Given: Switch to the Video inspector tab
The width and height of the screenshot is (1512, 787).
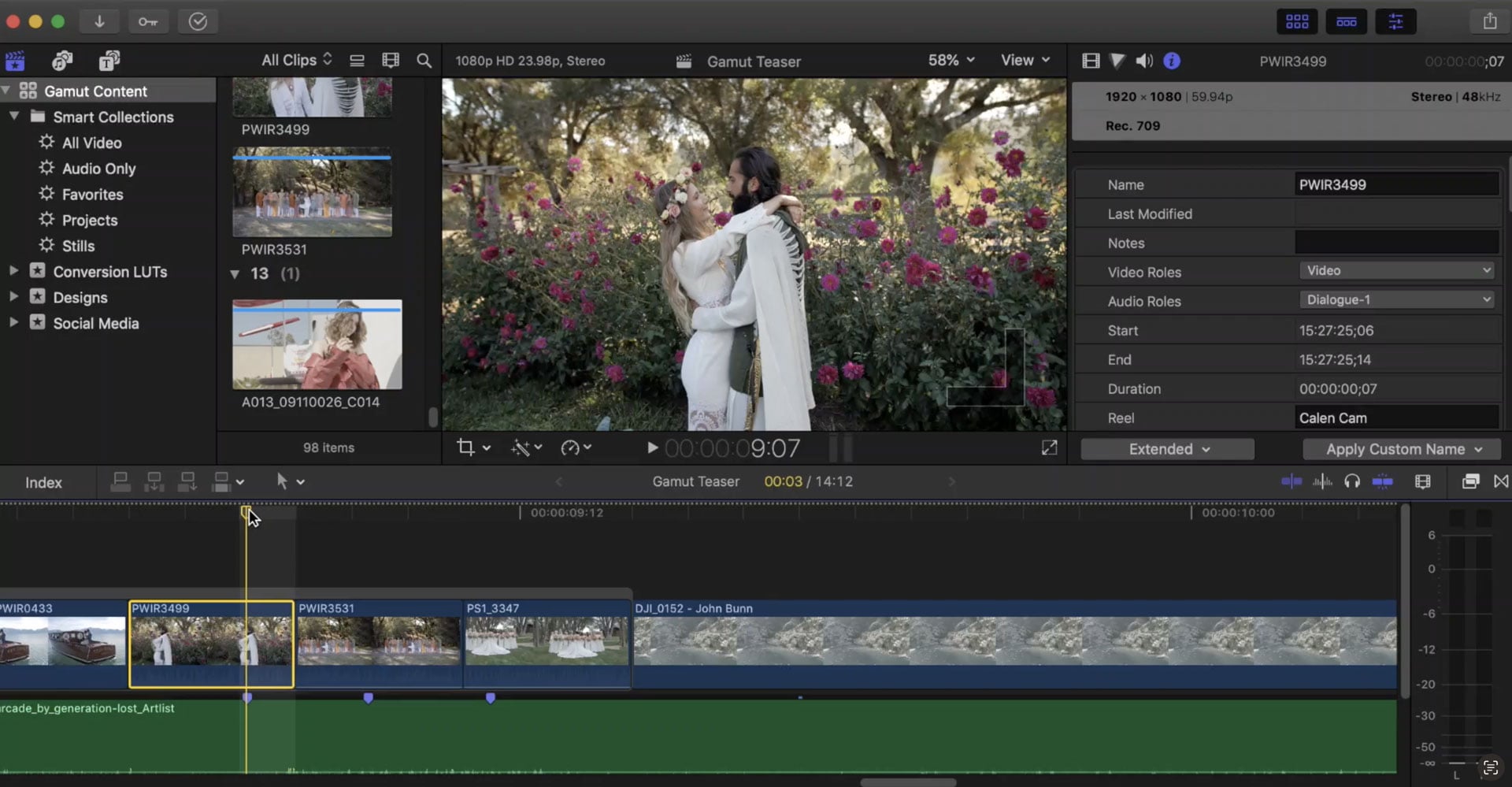Looking at the screenshot, I should (1091, 61).
